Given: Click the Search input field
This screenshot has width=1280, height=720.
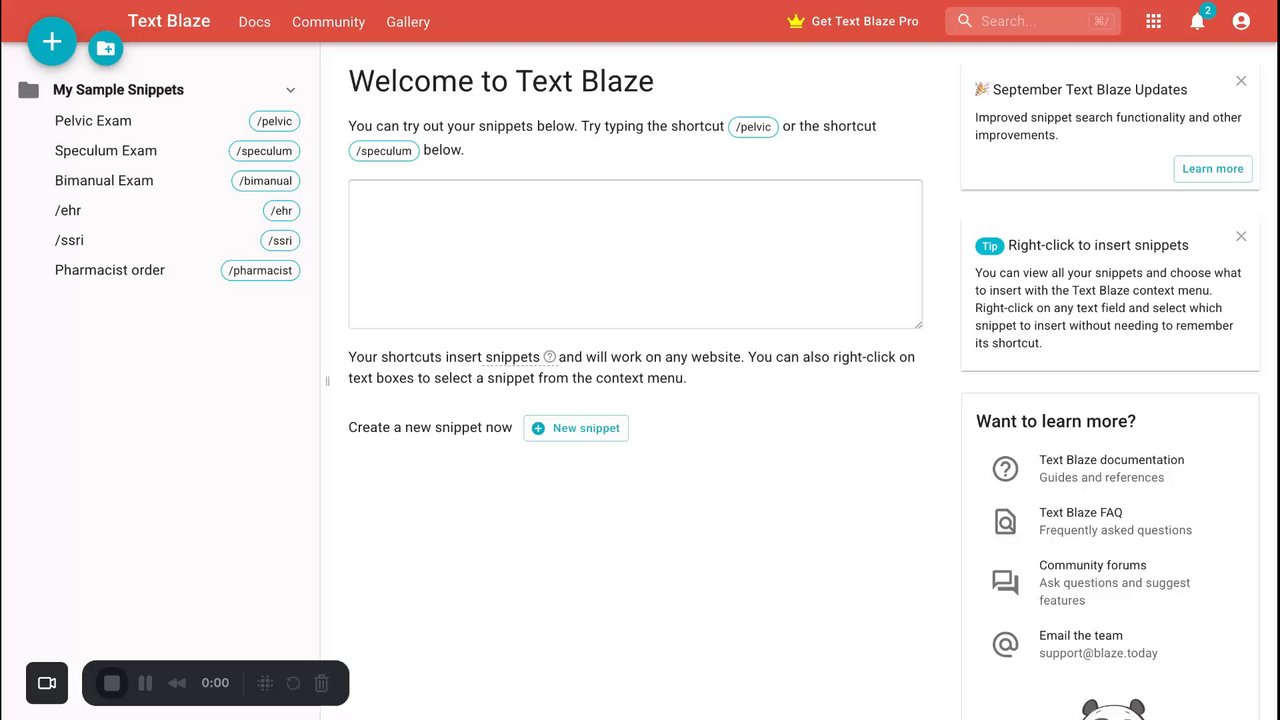Looking at the screenshot, I should pyautogui.click(x=1030, y=21).
